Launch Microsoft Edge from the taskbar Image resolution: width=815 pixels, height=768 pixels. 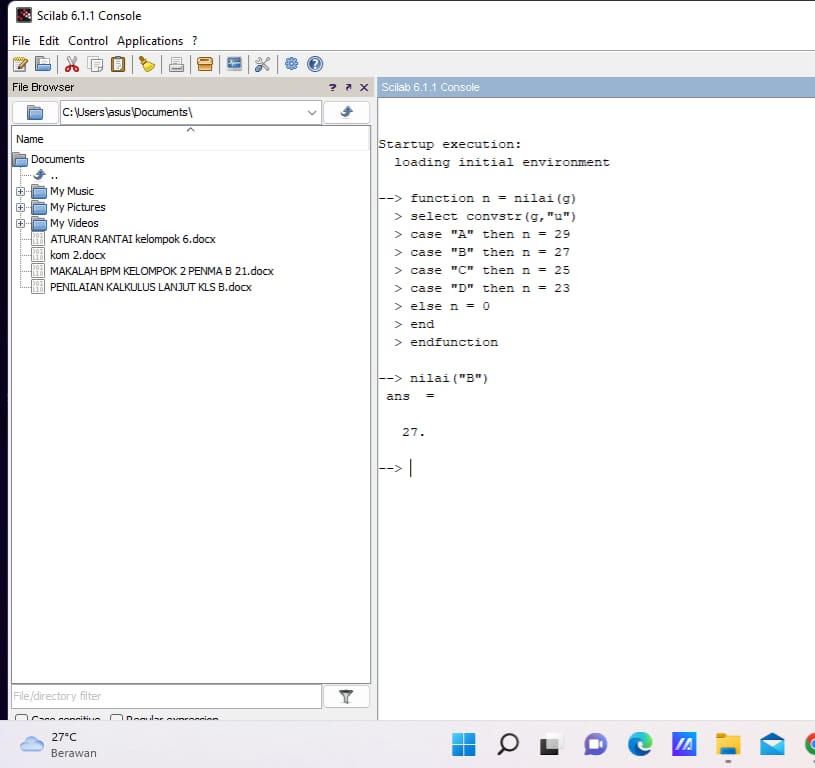640,745
